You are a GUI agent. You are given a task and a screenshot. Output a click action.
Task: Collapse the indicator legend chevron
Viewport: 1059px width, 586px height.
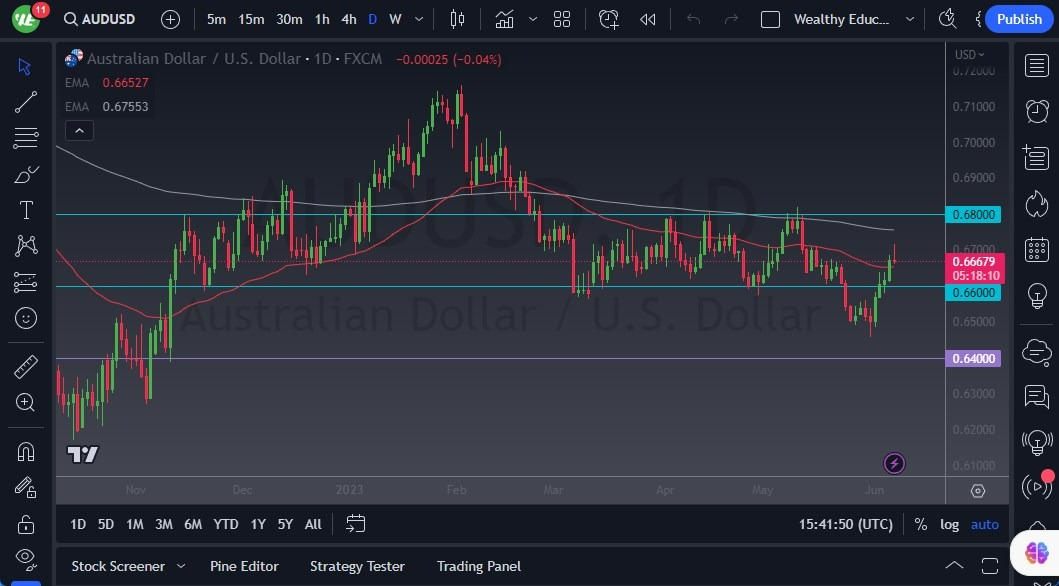click(78, 130)
